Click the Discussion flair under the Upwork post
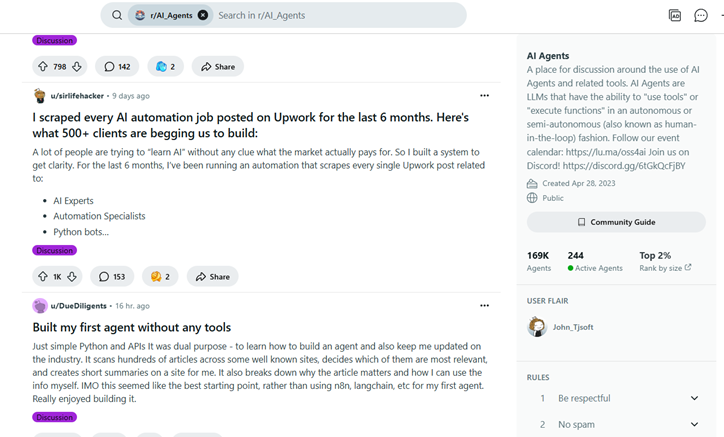 click(x=54, y=250)
